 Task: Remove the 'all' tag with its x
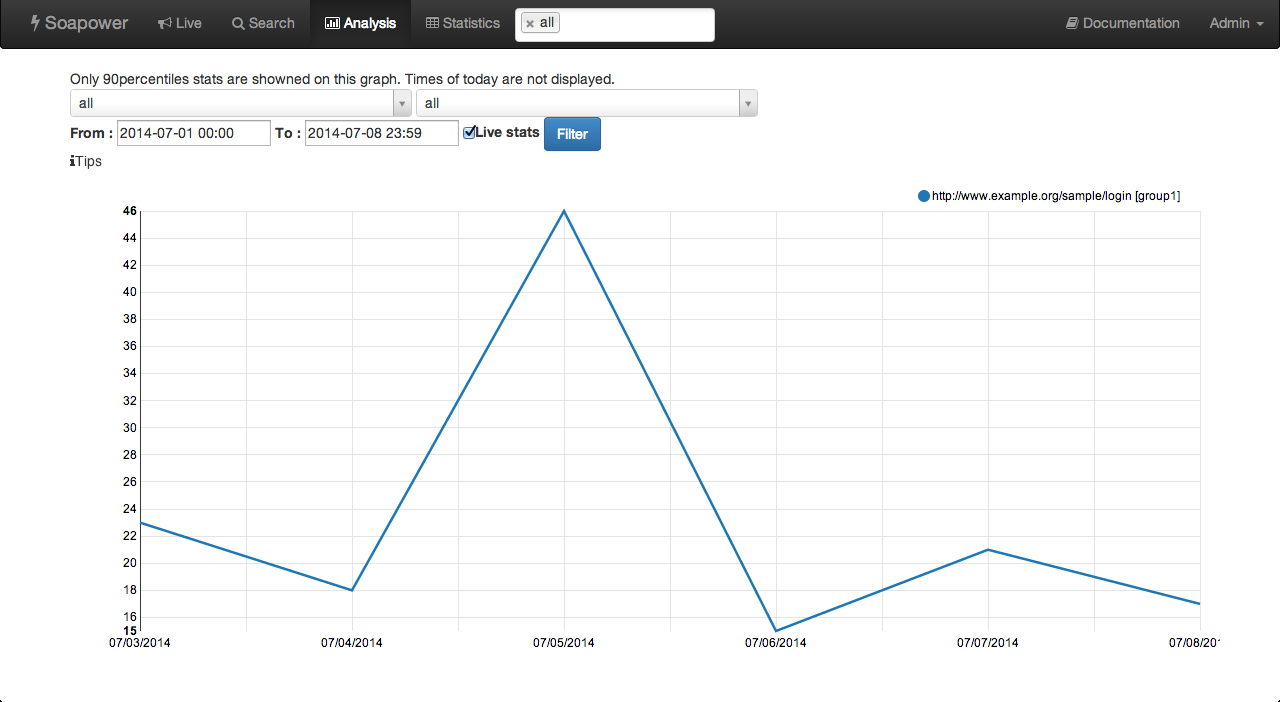point(530,23)
